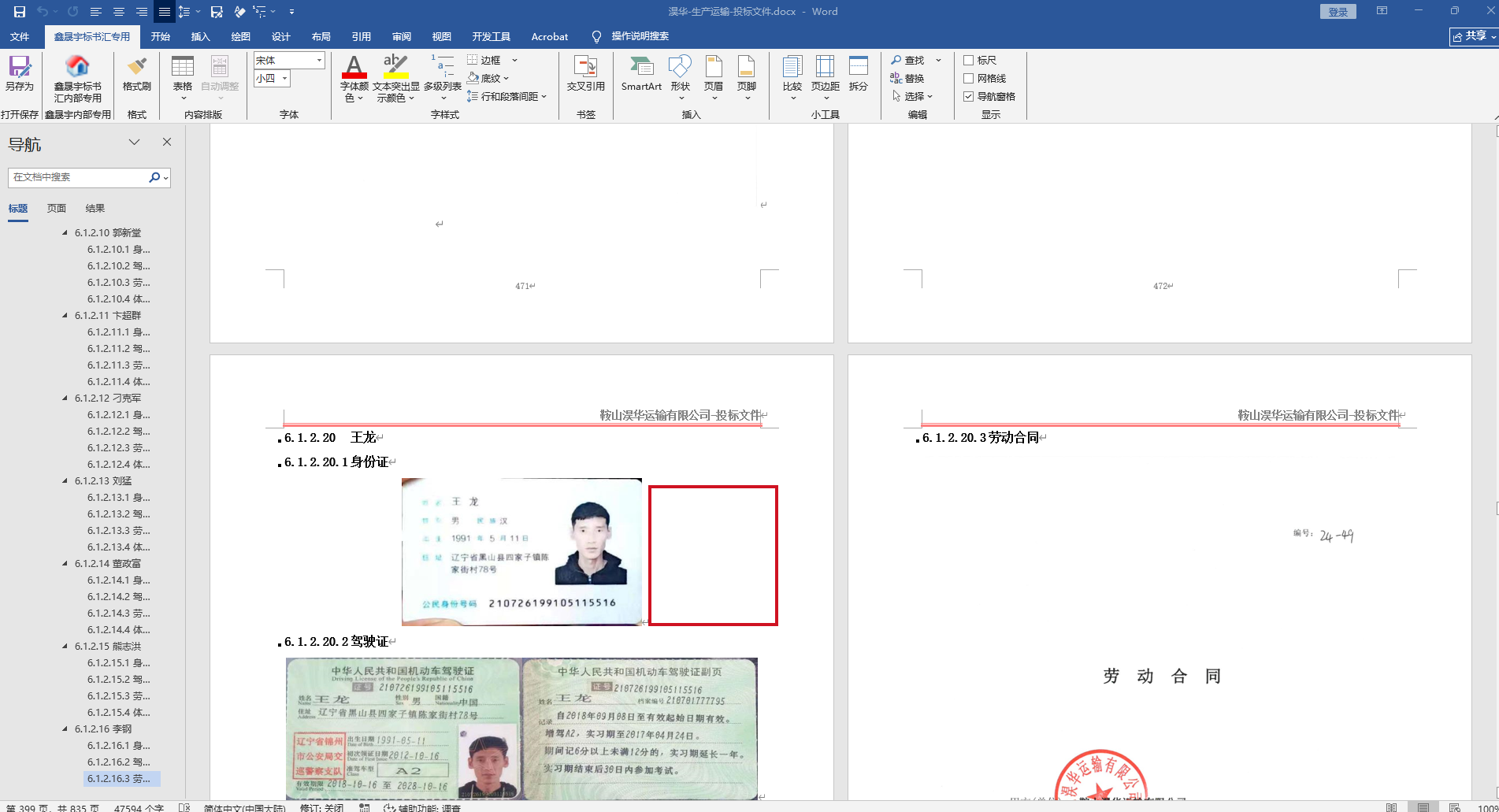
Task: Open the 小四 font size dropdown
Action: click(284, 78)
